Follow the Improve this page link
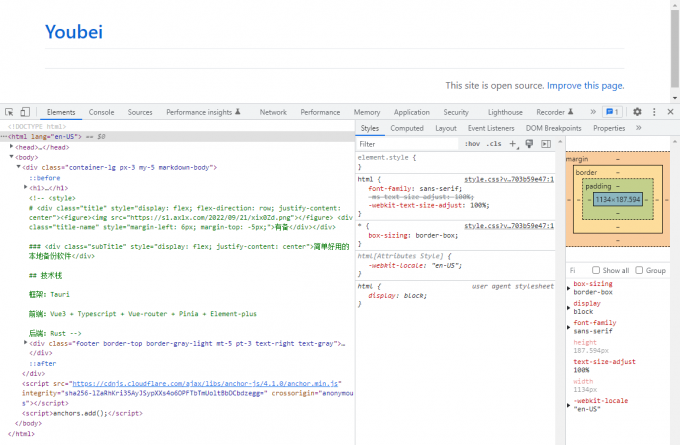 585,85
